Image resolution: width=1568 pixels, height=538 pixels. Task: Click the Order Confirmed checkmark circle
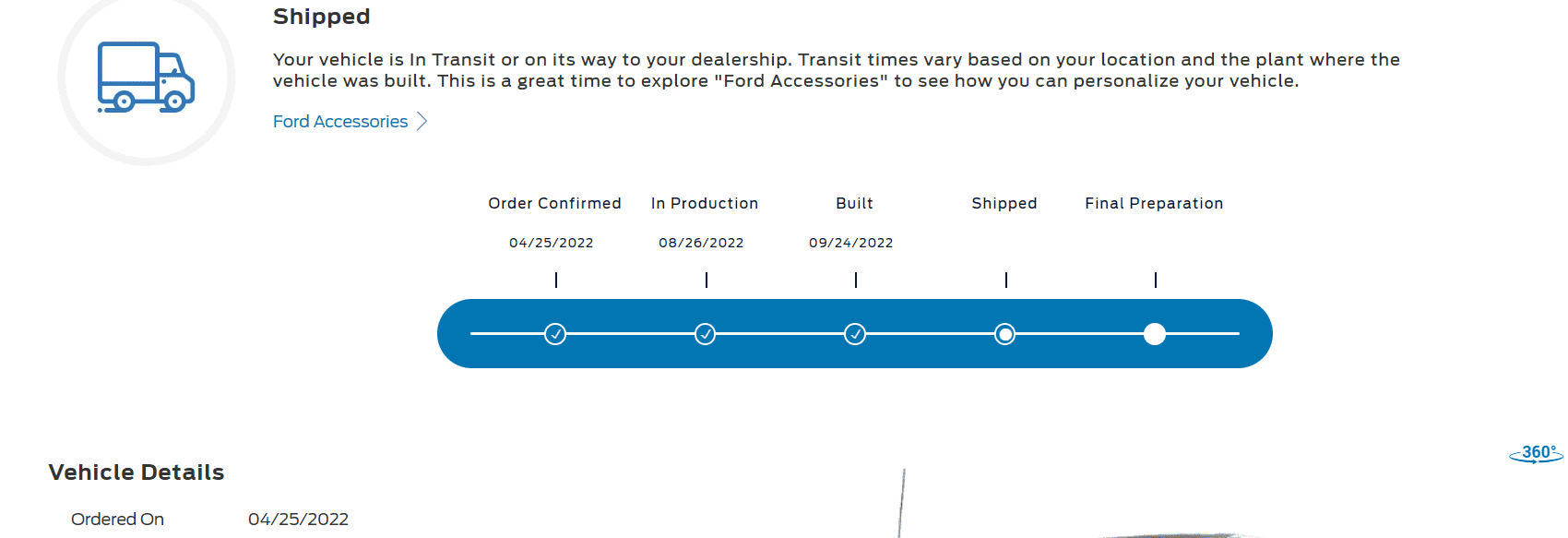(x=555, y=334)
